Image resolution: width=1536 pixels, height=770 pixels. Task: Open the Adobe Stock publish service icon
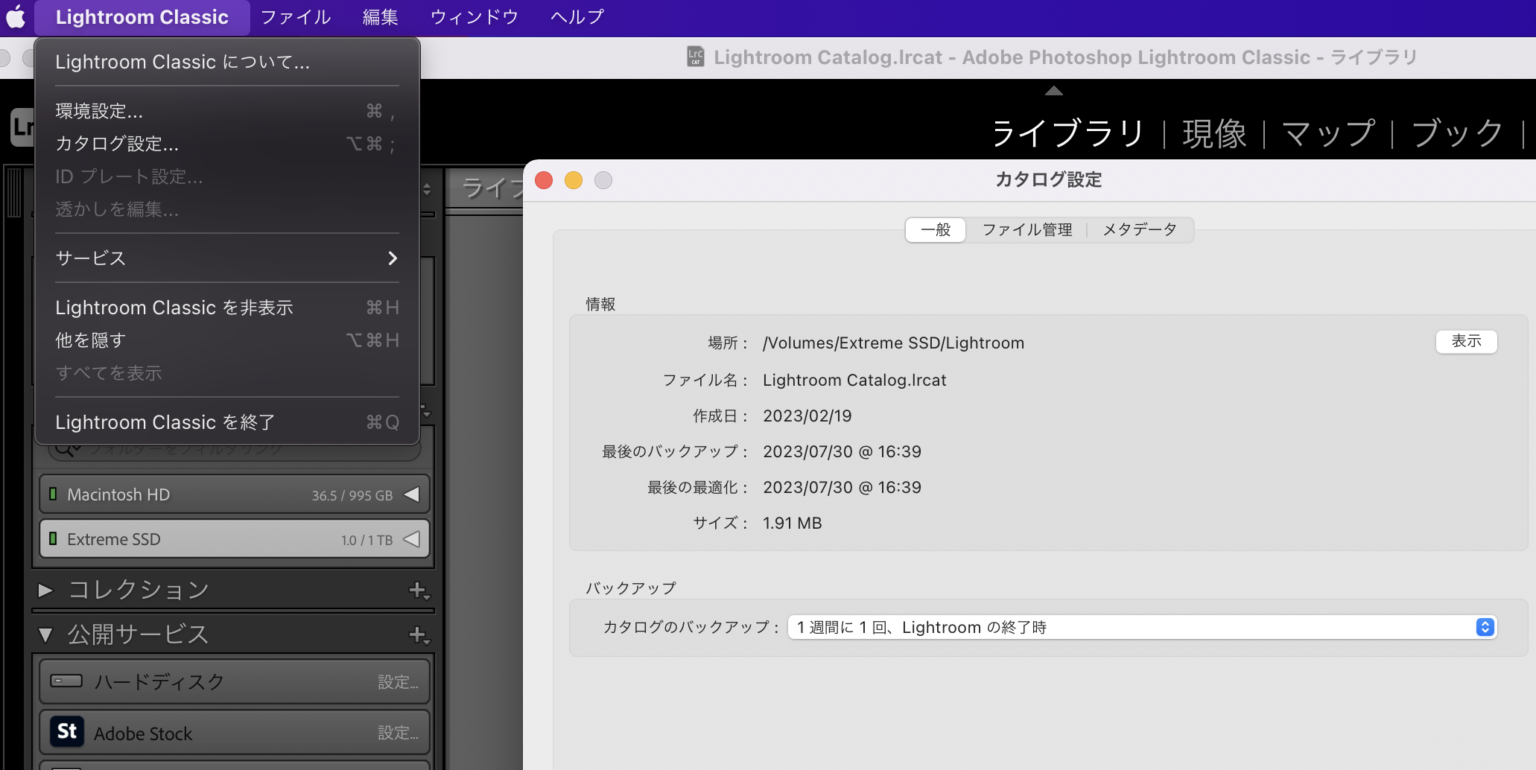(66, 732)
